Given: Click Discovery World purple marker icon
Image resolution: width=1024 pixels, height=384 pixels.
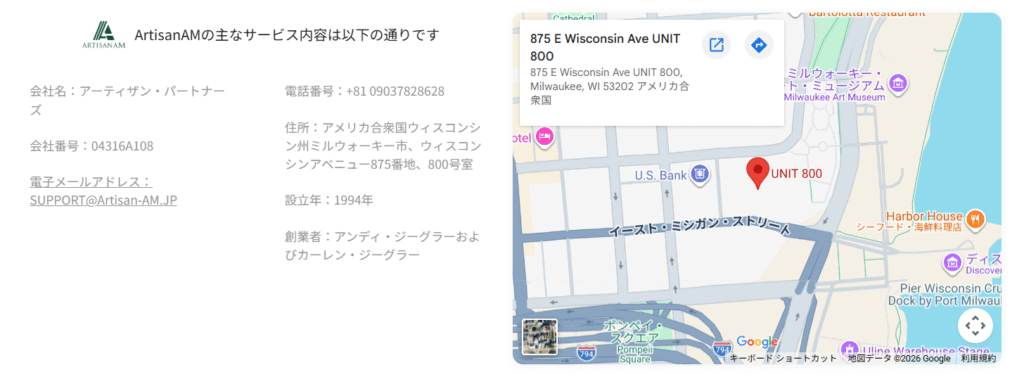Looking at the screenshot, I should pyautogui.click(x=953, y=262).
